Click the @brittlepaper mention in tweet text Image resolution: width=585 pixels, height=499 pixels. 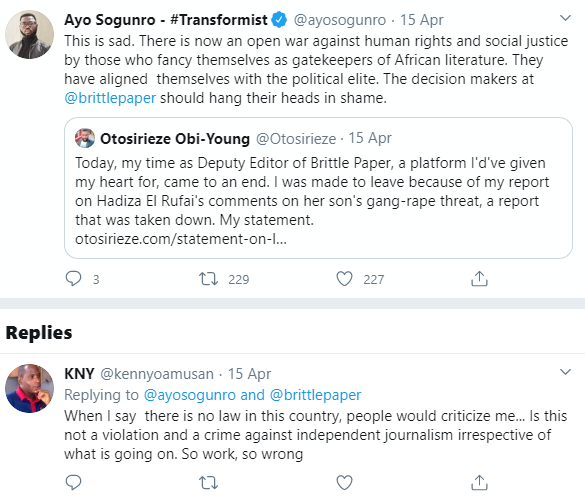[x=110, y=98]
